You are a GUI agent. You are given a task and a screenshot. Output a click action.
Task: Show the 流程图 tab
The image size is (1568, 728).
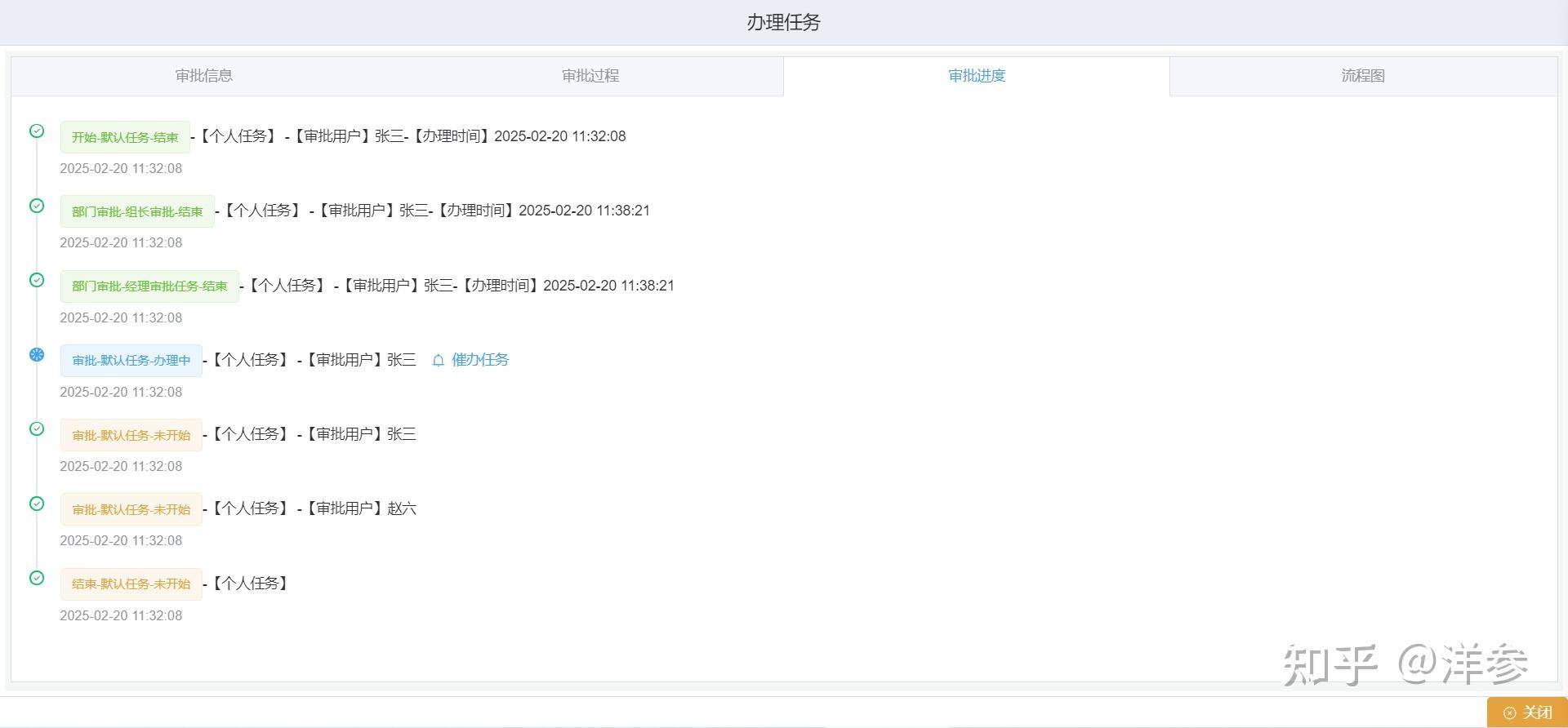pos(1363,76)
